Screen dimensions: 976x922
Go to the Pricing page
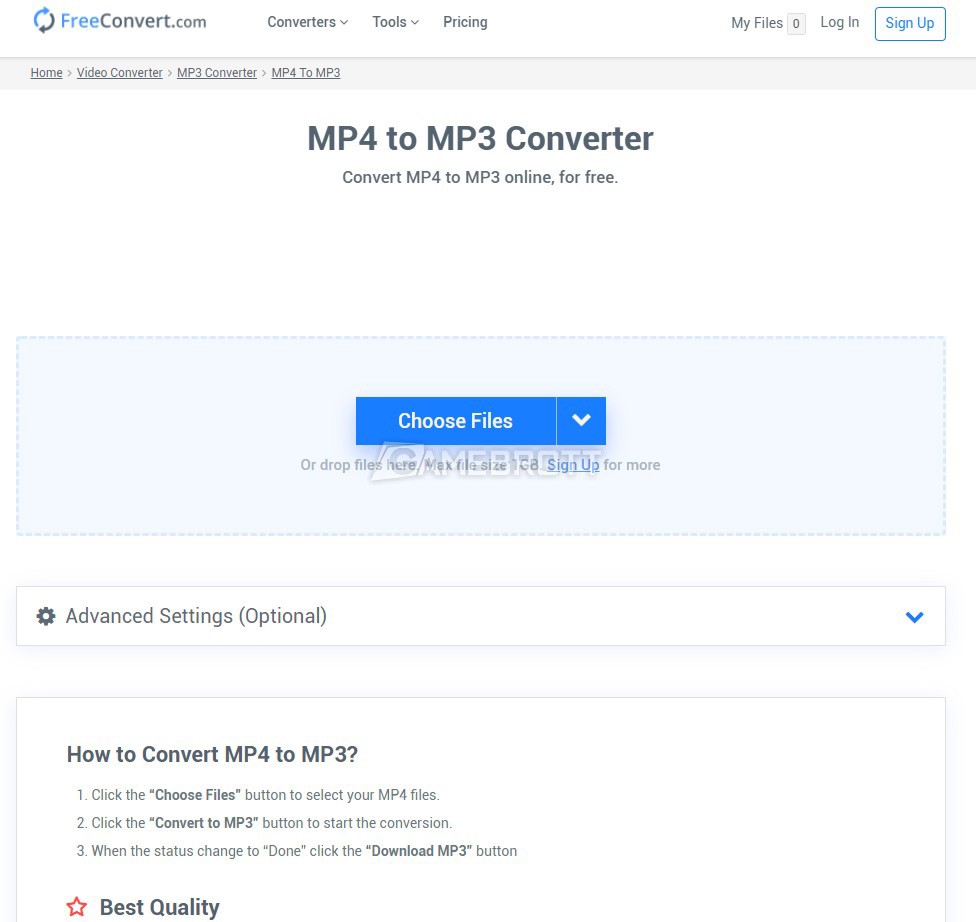[465, 22]
